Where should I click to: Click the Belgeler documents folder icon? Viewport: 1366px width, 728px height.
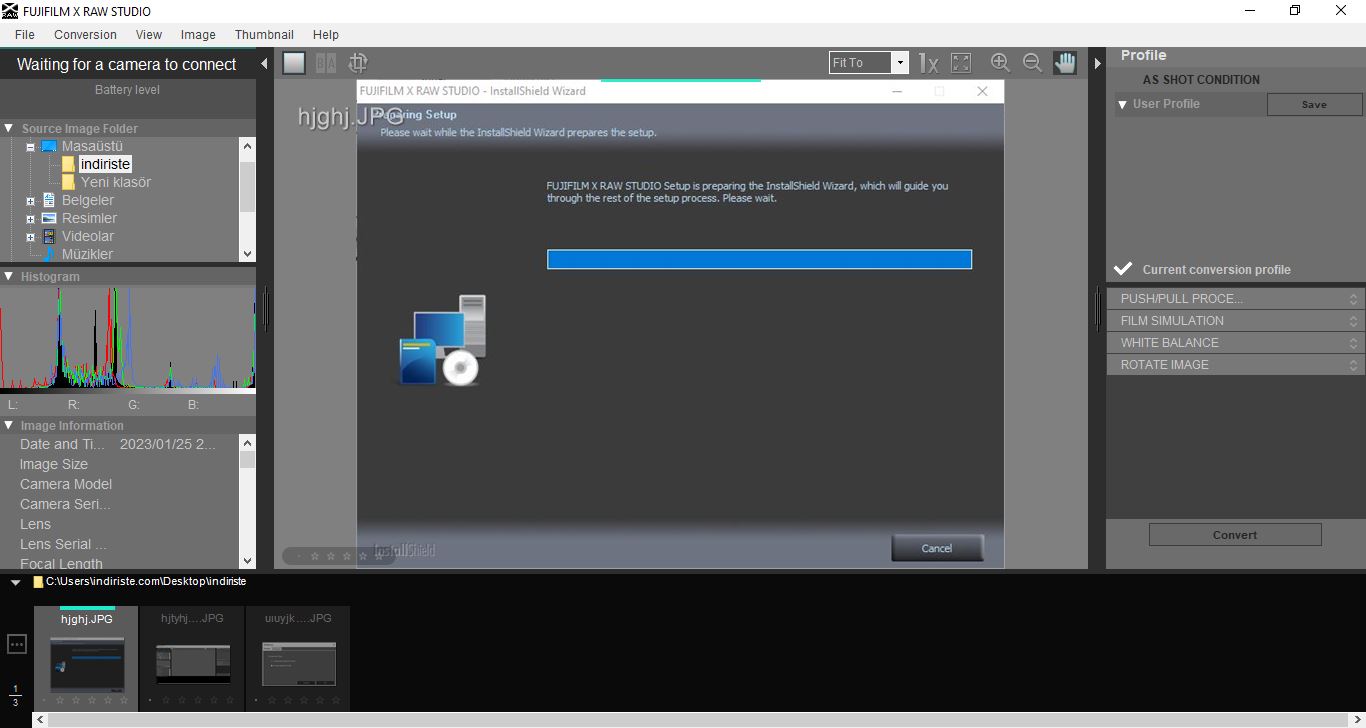(x=49, y=200)
